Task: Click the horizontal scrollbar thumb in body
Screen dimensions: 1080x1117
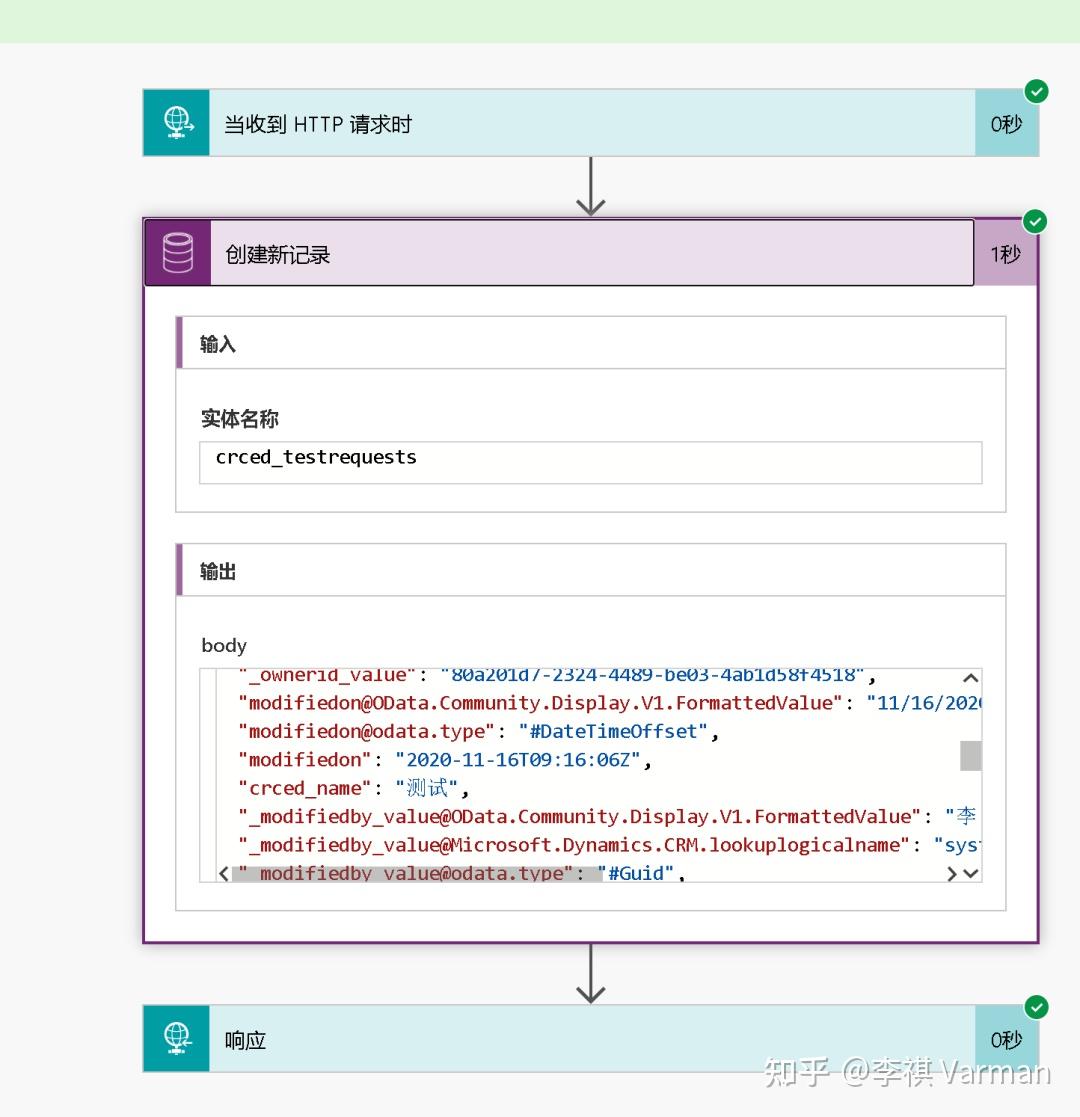Action: [x=417, y=874]
